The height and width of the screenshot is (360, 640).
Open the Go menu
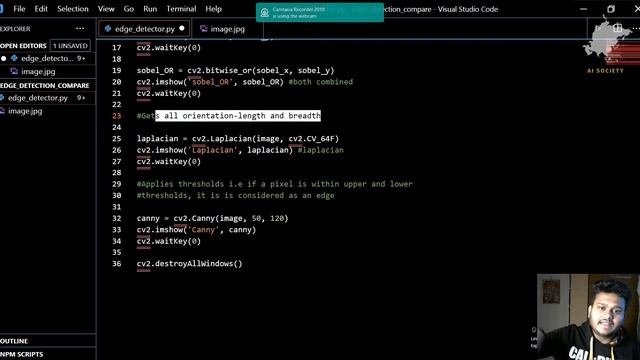tap(129, 9)
